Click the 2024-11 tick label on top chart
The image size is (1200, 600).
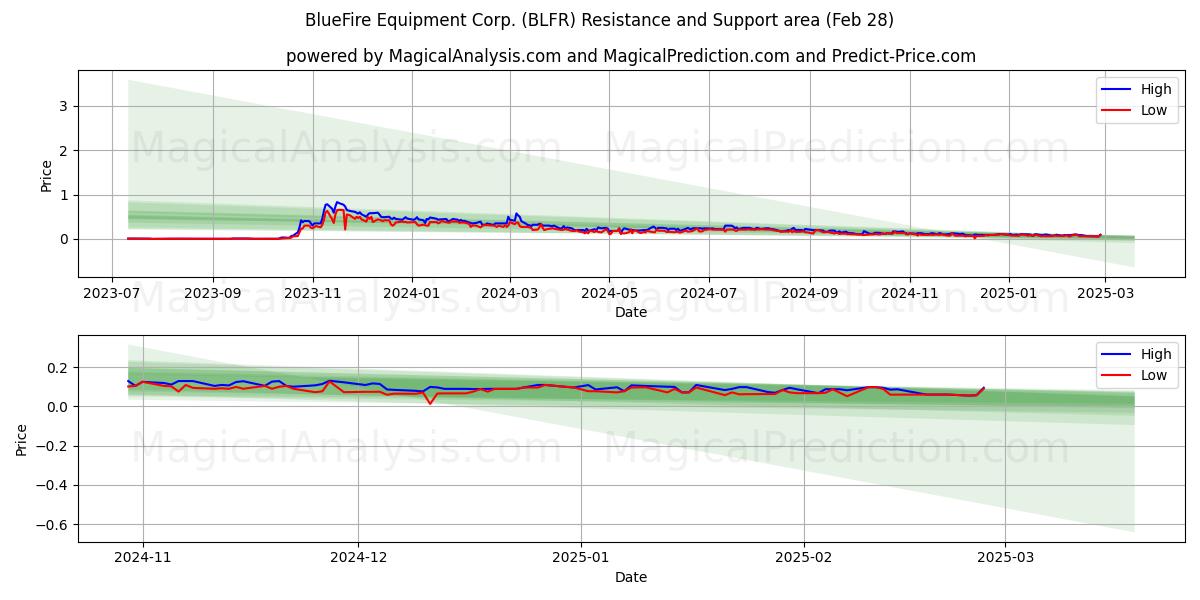(910, 295)
